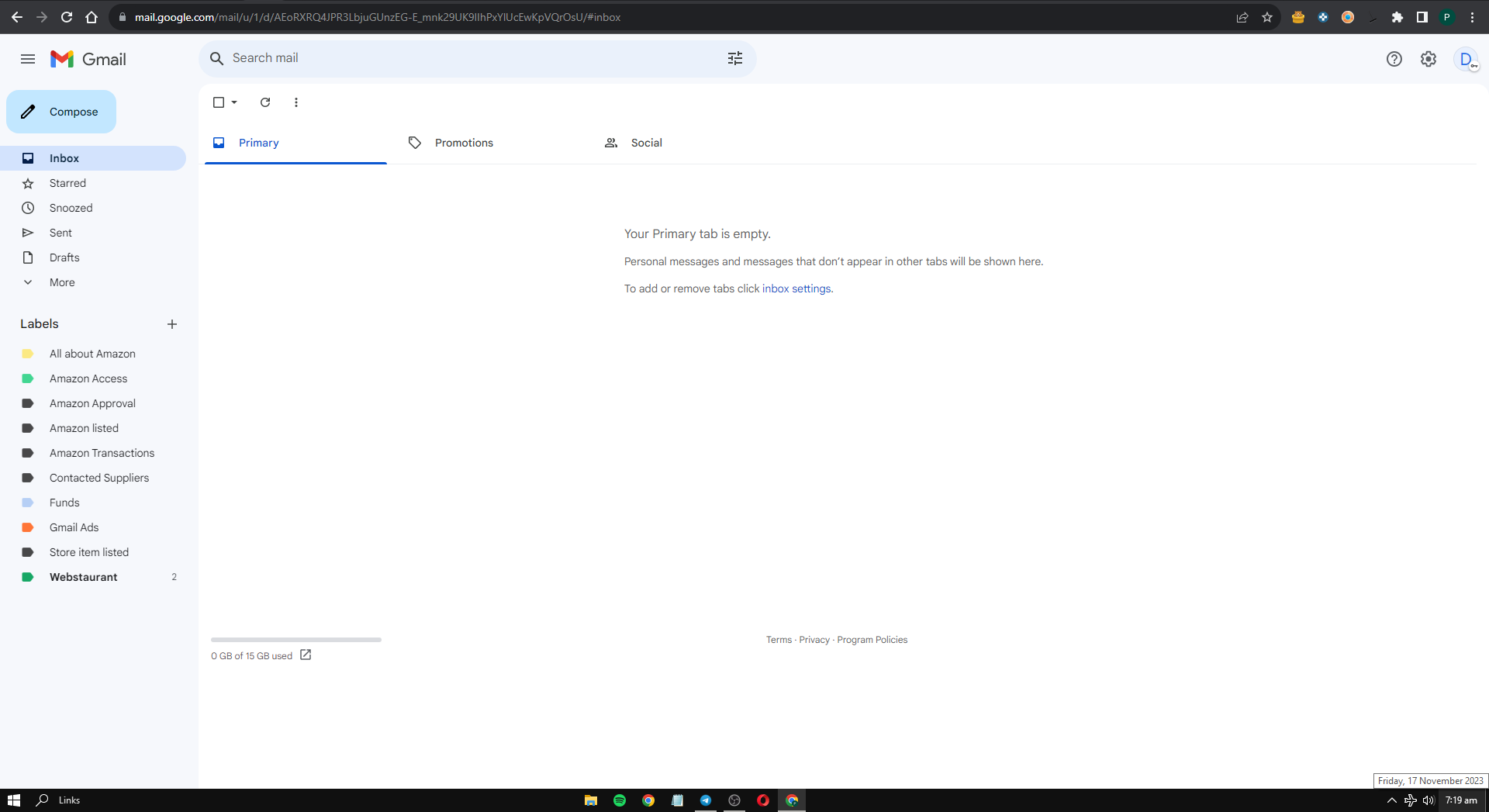Viewport: 1489px width, 812px height.
Task: Open the Starred folder
Action: tap(93, 183)
